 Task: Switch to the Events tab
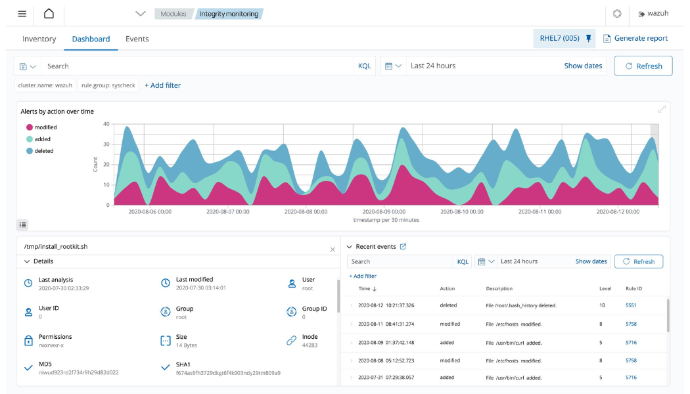click(137, 39)
